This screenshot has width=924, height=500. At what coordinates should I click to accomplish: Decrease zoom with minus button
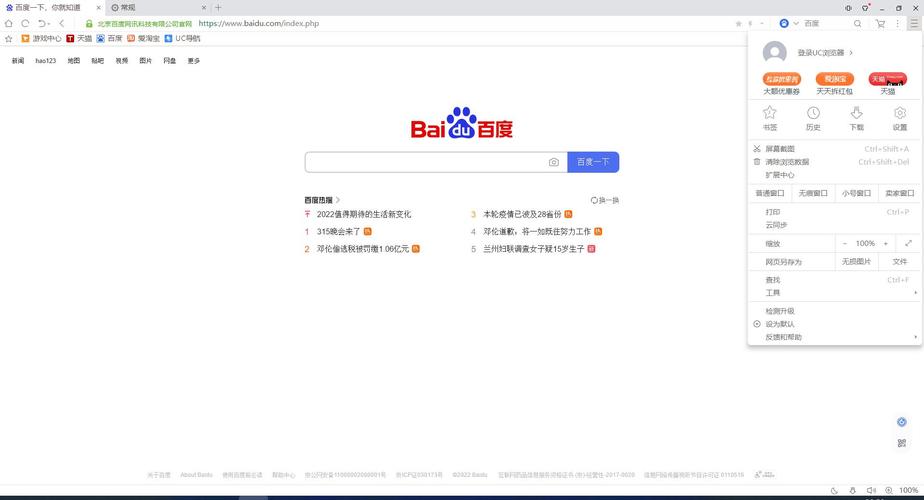click(x=844, y=244)
